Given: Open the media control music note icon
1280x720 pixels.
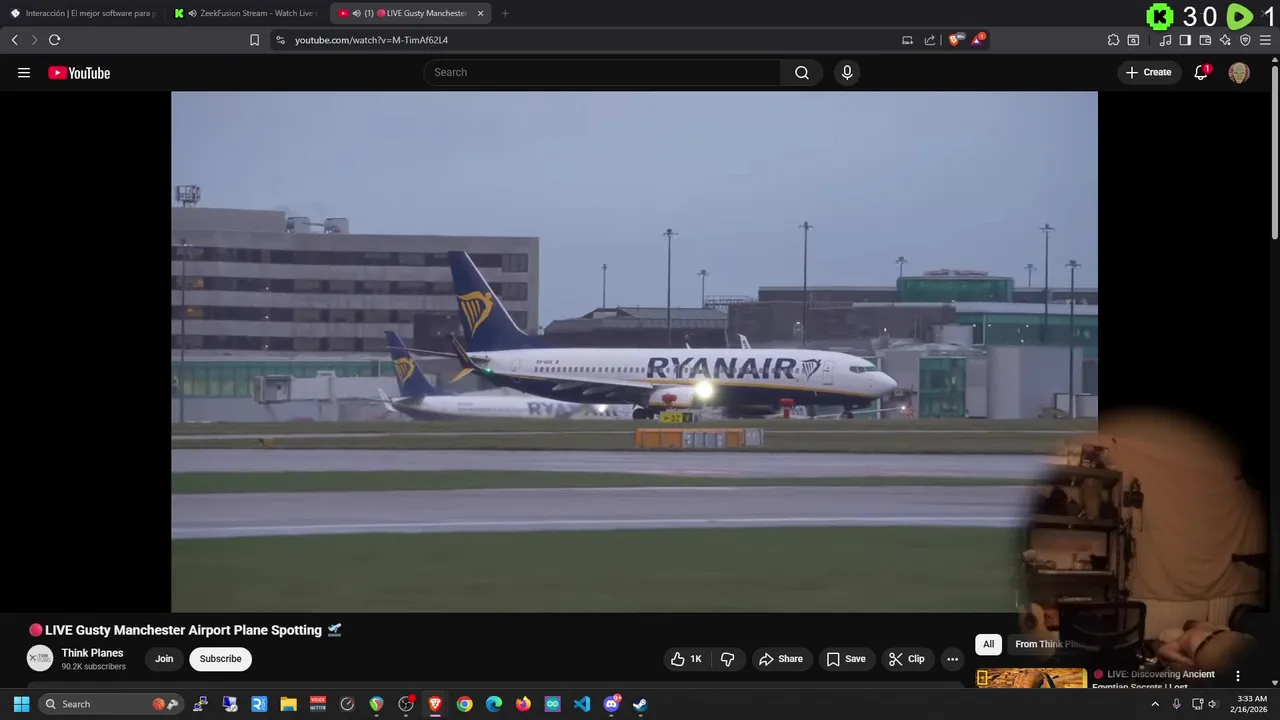Looking at the screenshot, I should (1165, 40).
